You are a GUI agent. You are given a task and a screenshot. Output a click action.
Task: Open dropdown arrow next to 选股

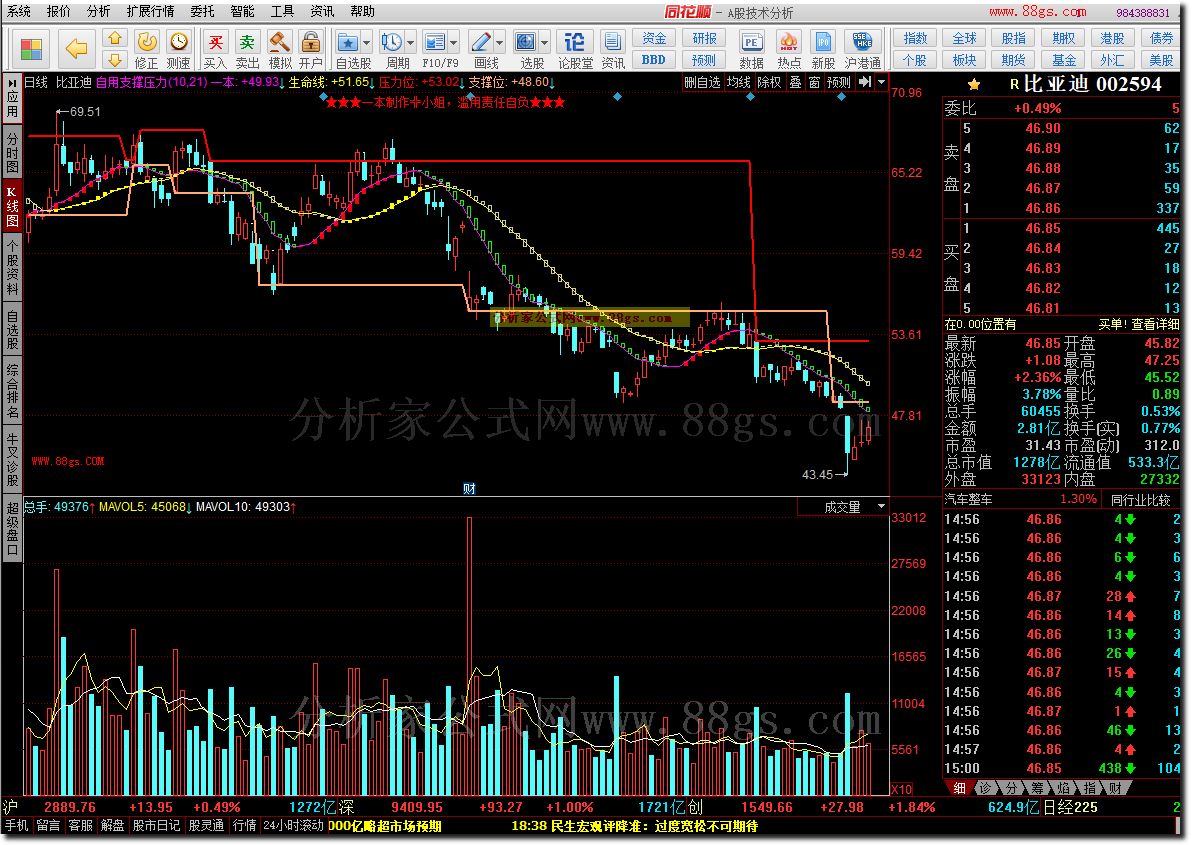pos(544,43)
